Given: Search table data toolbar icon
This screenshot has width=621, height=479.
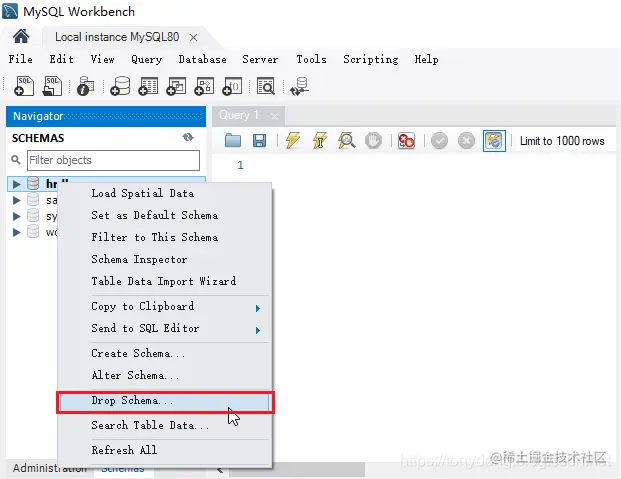Looking at the screenshot, I should pos(266,86).
